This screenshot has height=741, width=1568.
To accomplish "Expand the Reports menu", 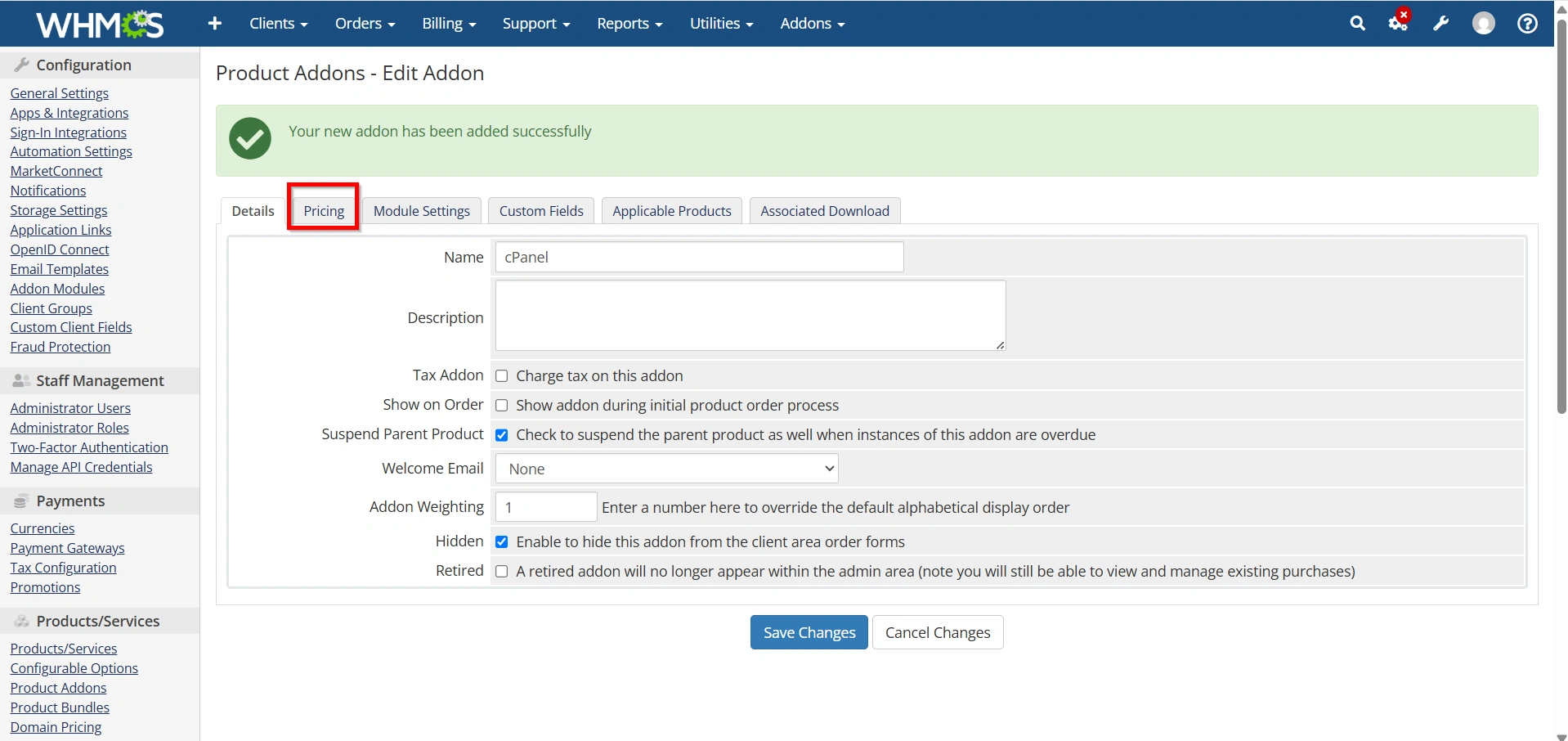I will click(x=629, y=24).
